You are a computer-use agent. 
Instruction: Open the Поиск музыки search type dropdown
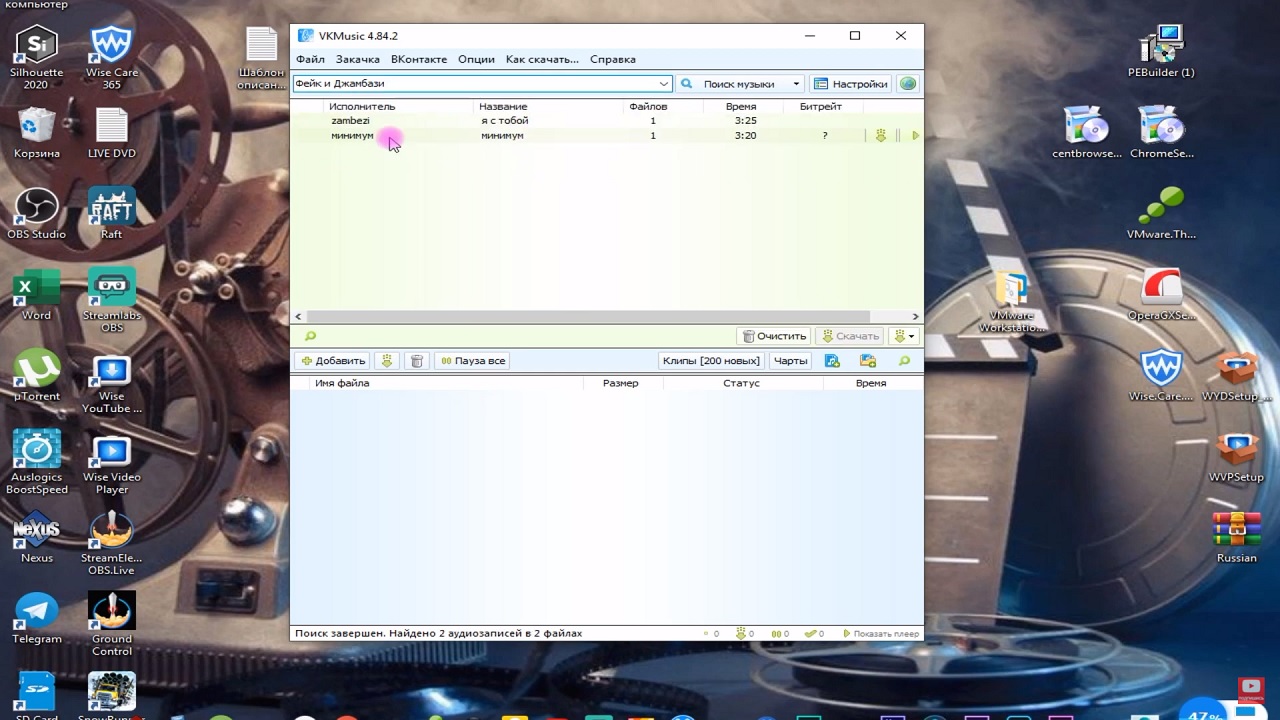(x=796, y=84)
